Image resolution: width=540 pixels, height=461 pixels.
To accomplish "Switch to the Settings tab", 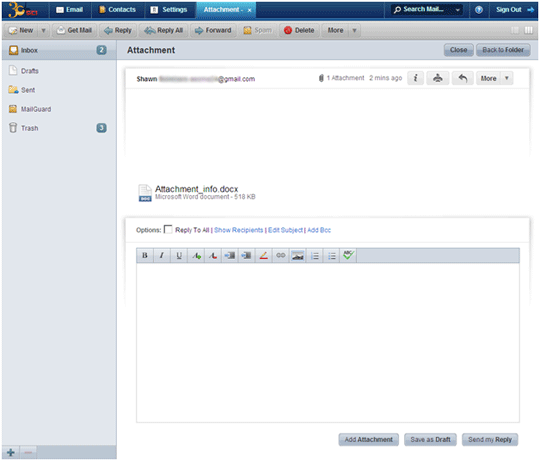I will click(x=169, y=10).
